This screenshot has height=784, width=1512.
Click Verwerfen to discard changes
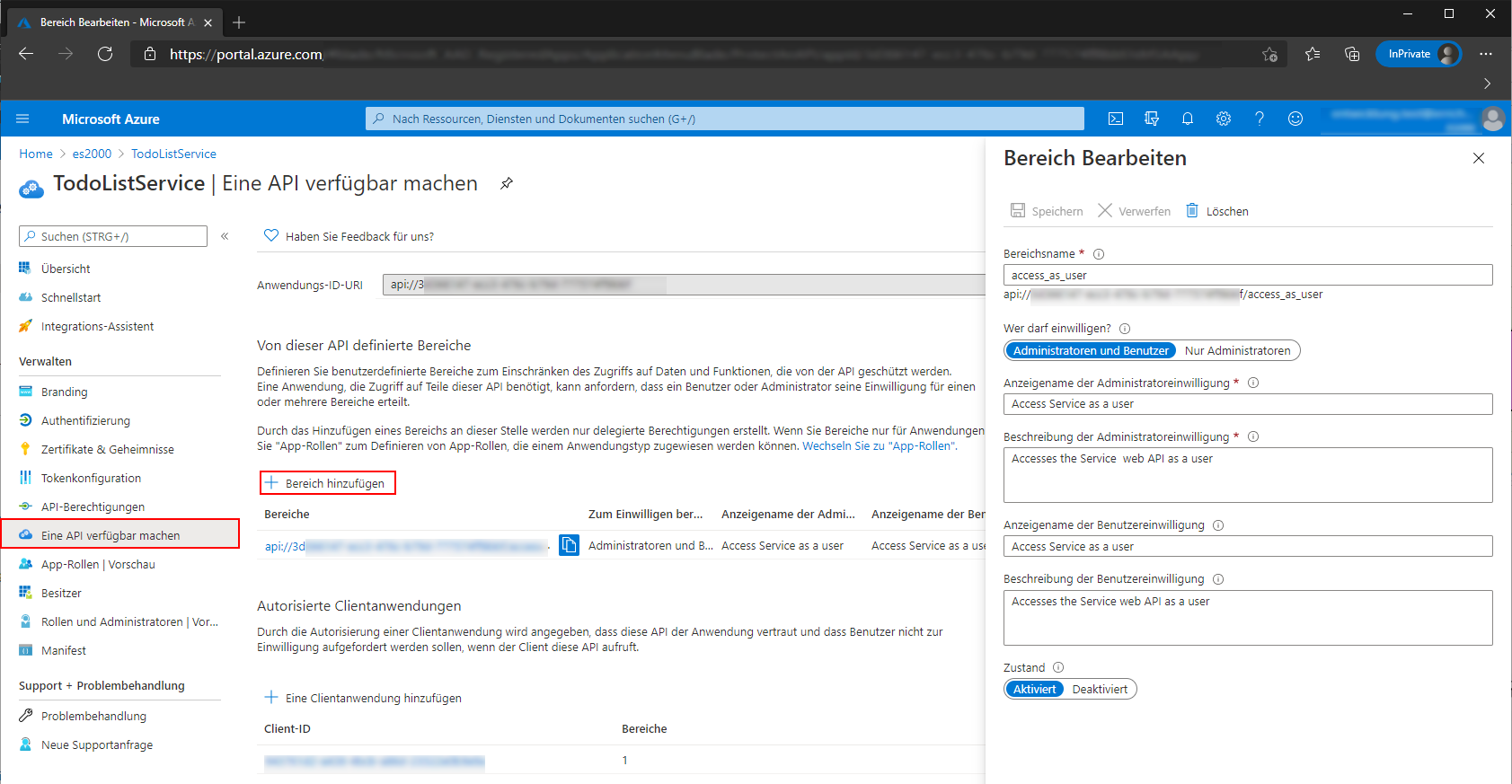click(1134, 211)
